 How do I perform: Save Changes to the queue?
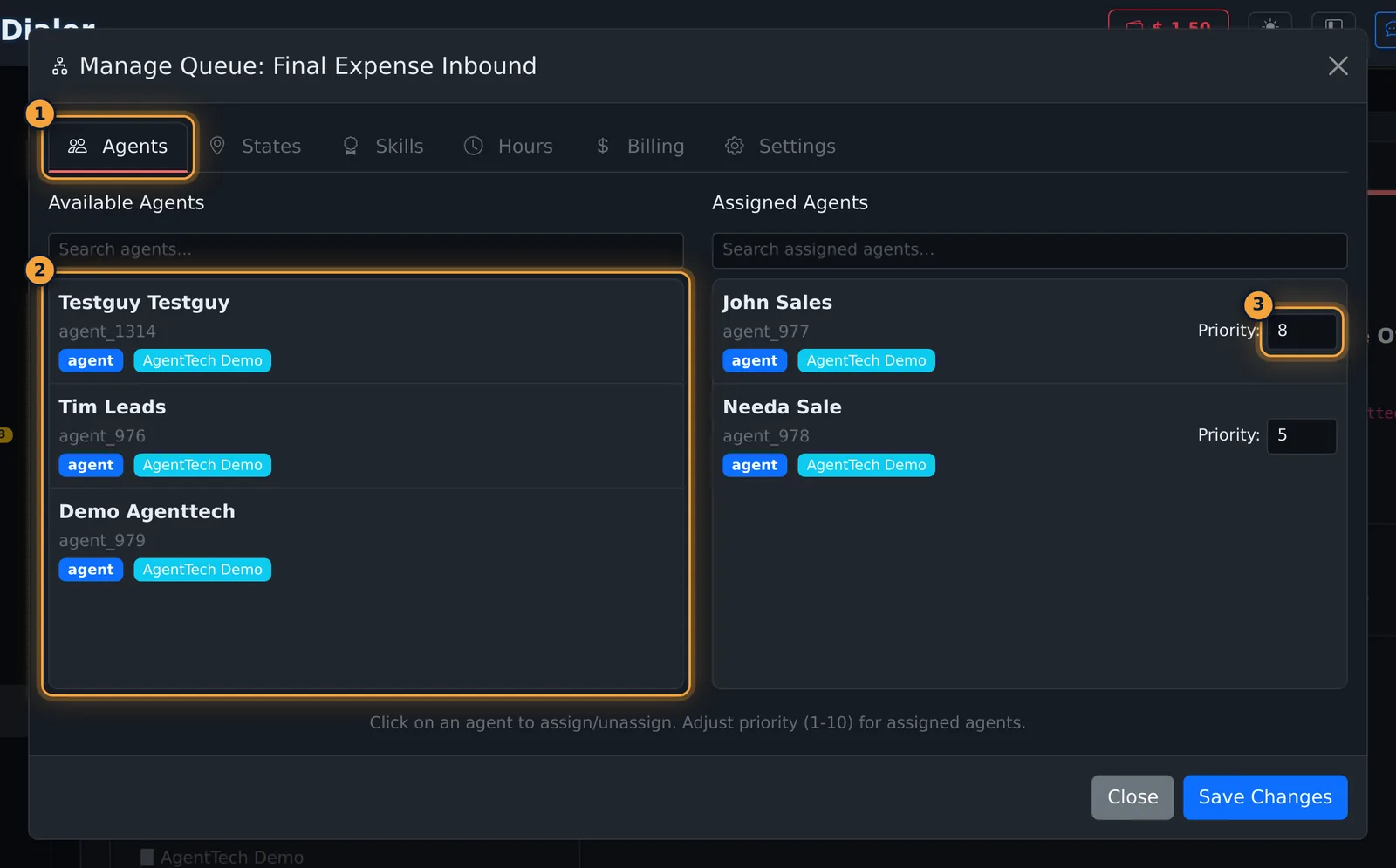pyautogui.click(x=1265, y=797)
